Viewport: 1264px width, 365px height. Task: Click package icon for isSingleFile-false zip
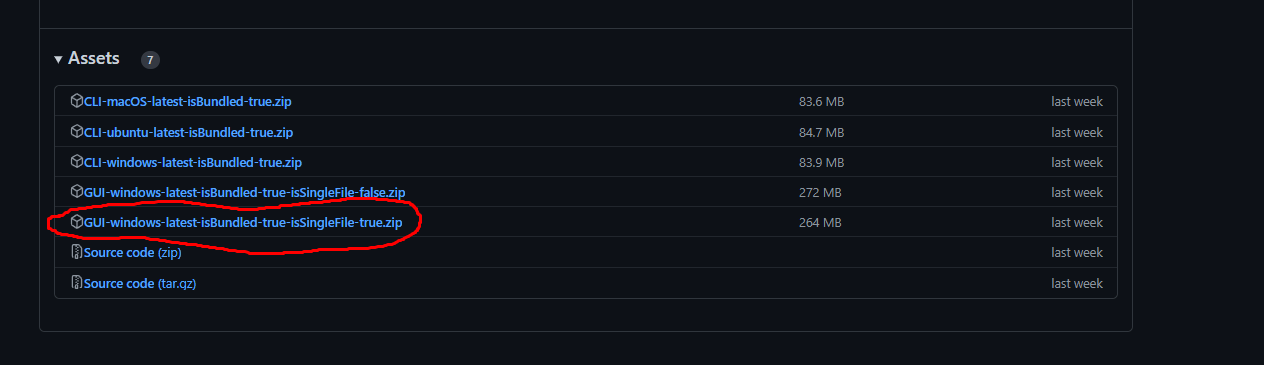click(x=77, y=191)
